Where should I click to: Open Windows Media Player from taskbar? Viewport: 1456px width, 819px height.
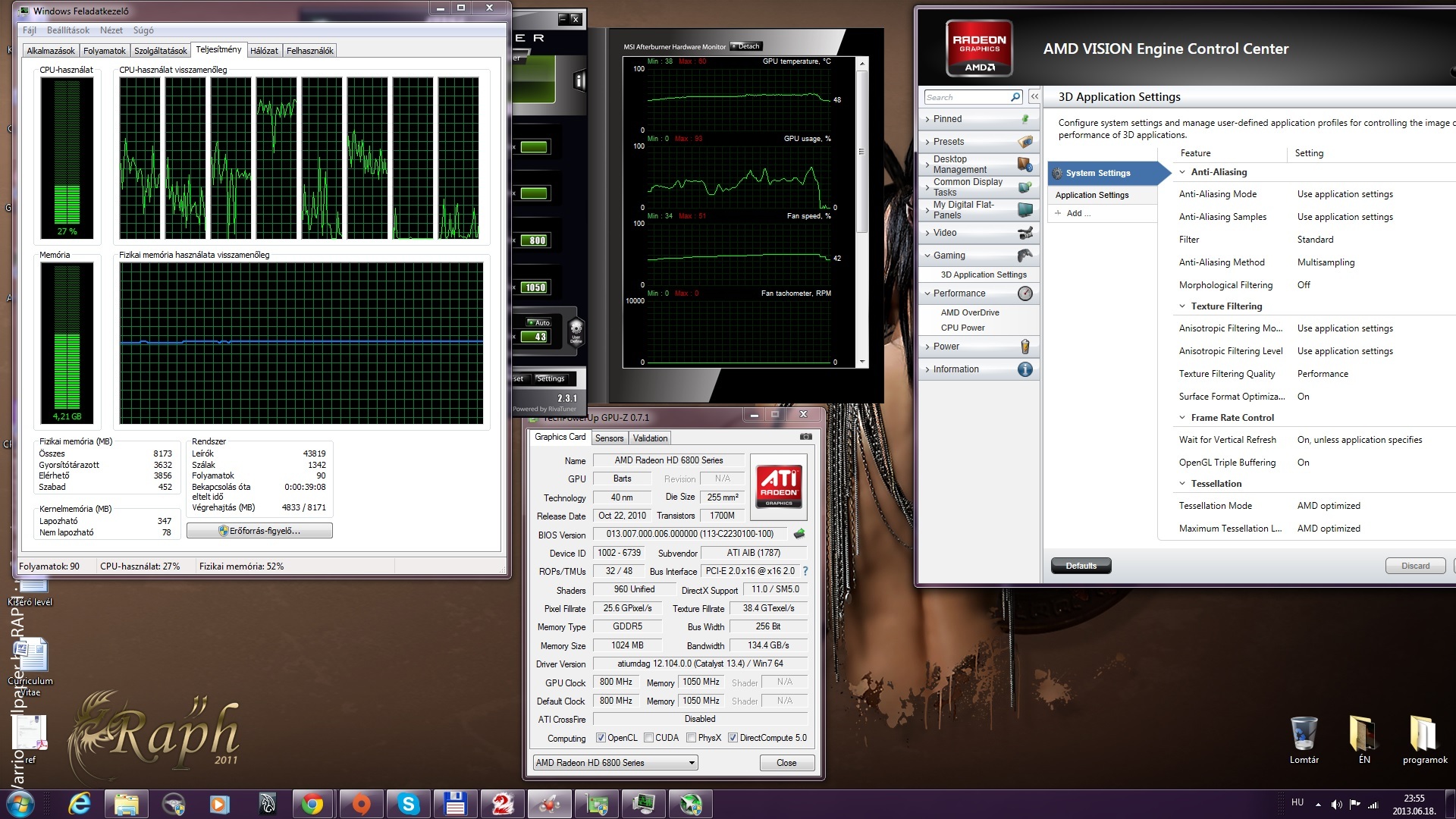(219, 804)
